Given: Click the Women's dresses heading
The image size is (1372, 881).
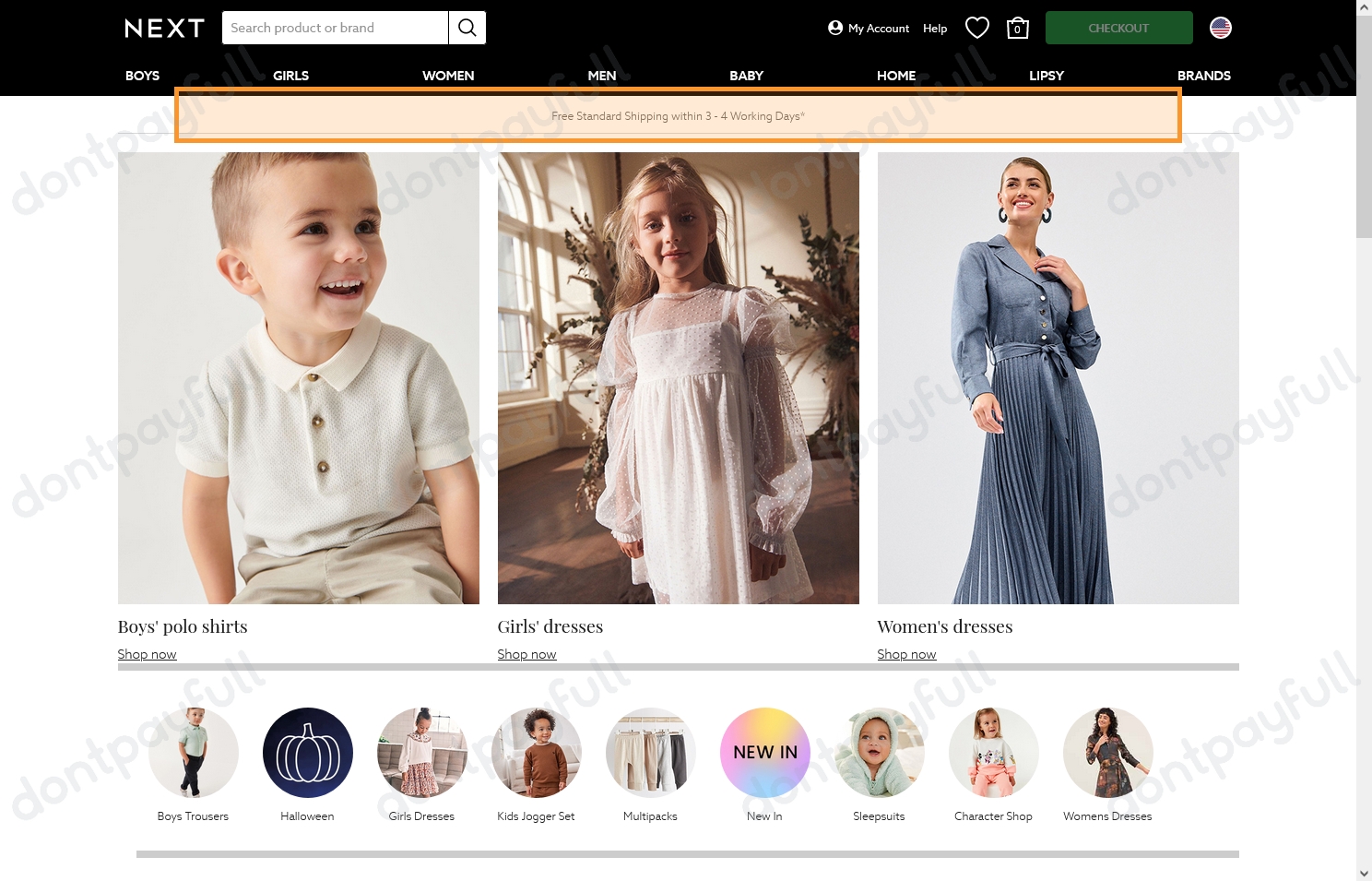Looking at the screenshot, I should 945,626.
